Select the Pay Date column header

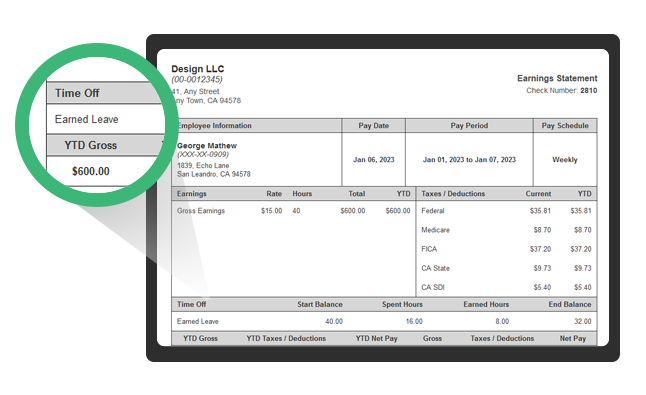point(373,126)
